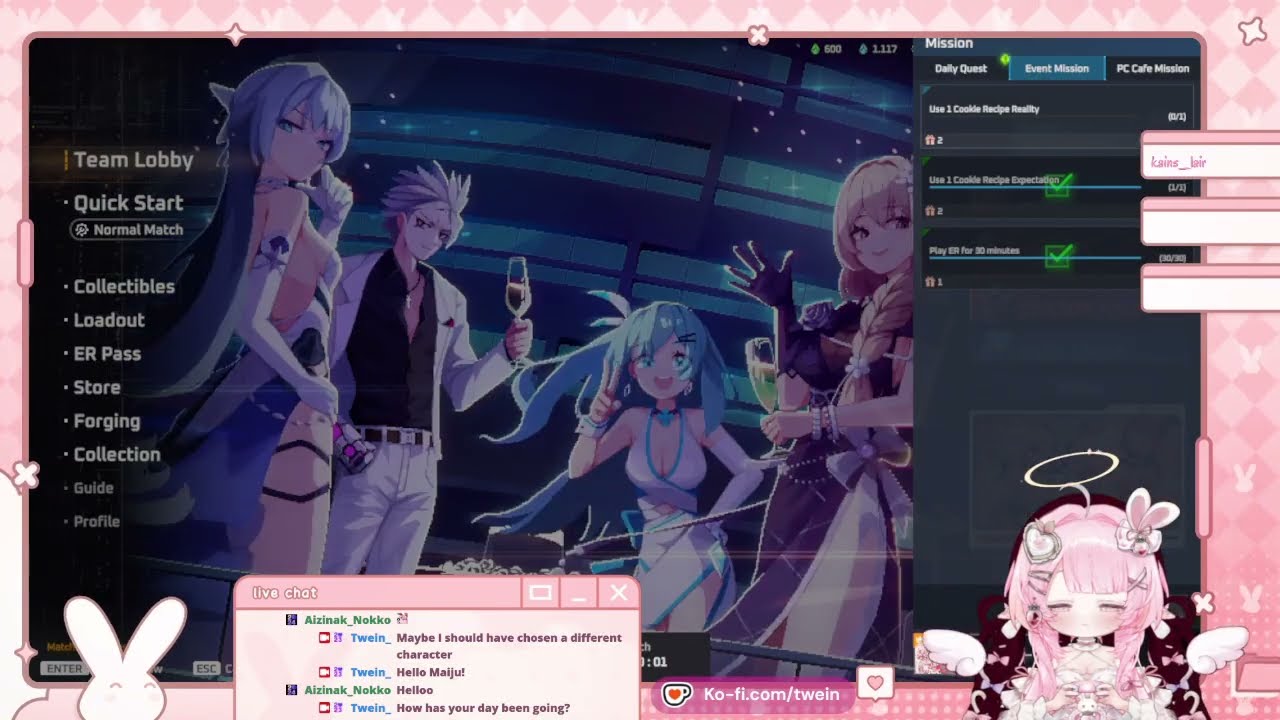The width and height of the screenshot is (1280, 720).
Task: Click the green checkmark on Play ER for 30 minutes
Action: [1057, 256]
